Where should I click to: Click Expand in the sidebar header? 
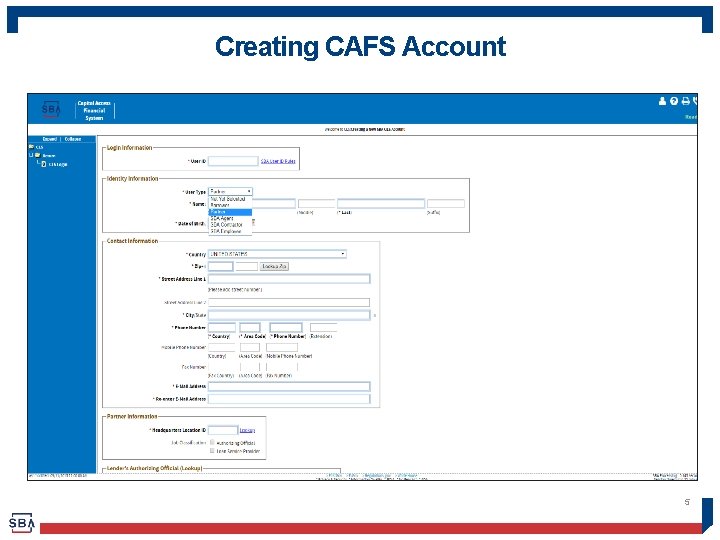click(x=50, y=139)
